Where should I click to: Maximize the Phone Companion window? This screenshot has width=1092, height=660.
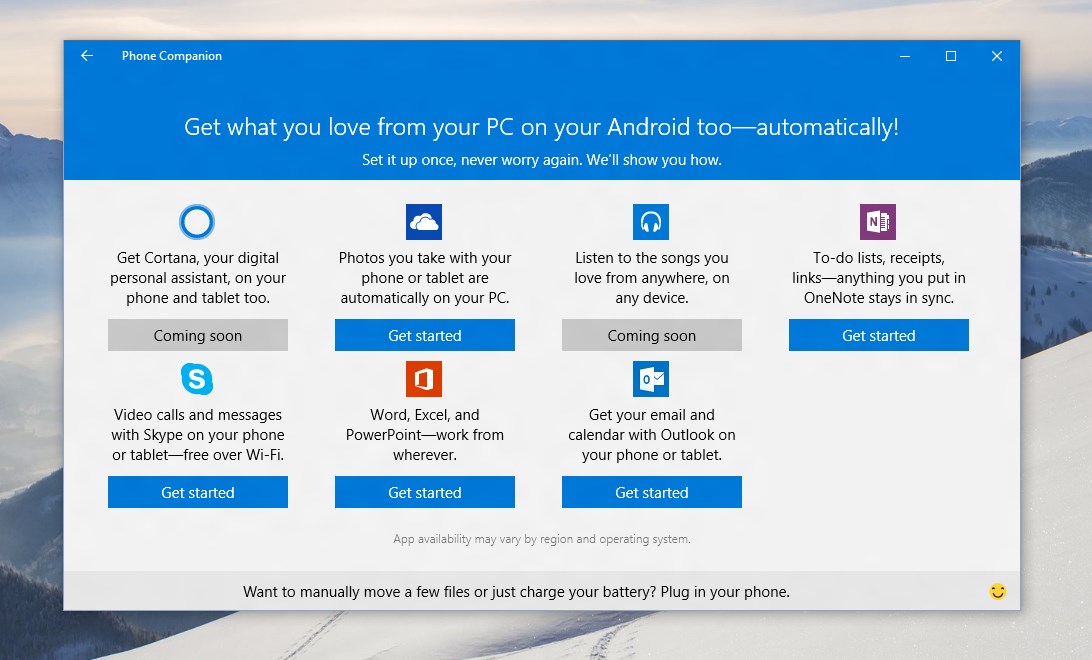[x=951, y=56]
